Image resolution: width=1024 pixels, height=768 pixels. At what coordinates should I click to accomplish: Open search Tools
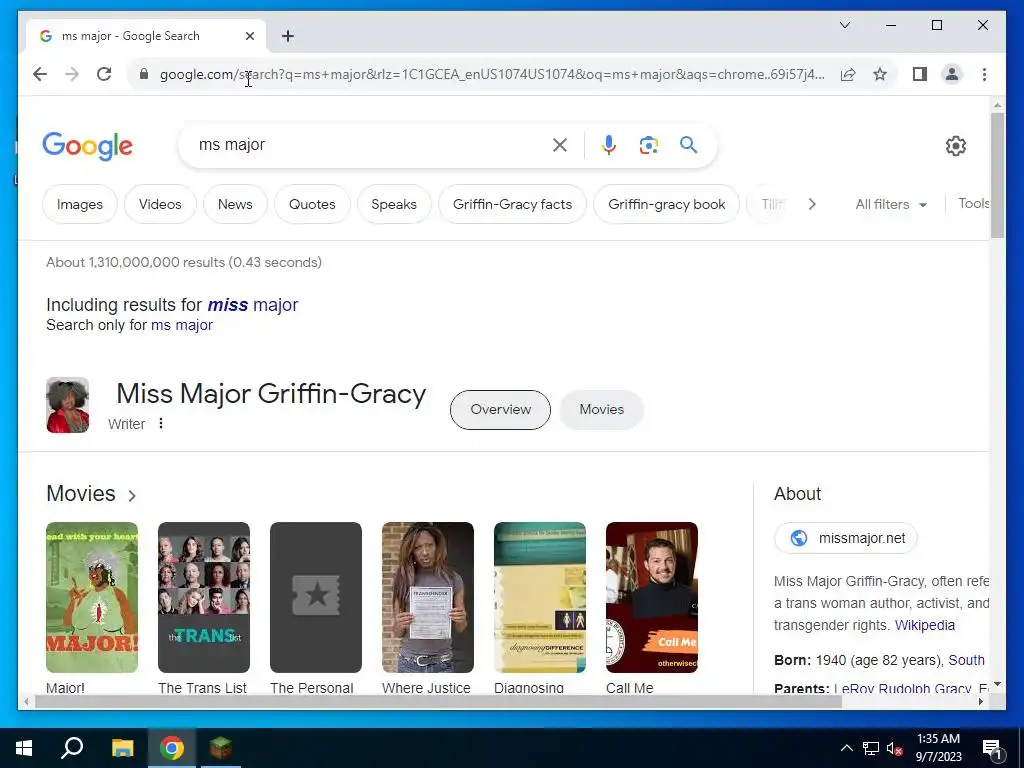pos(974,204)
